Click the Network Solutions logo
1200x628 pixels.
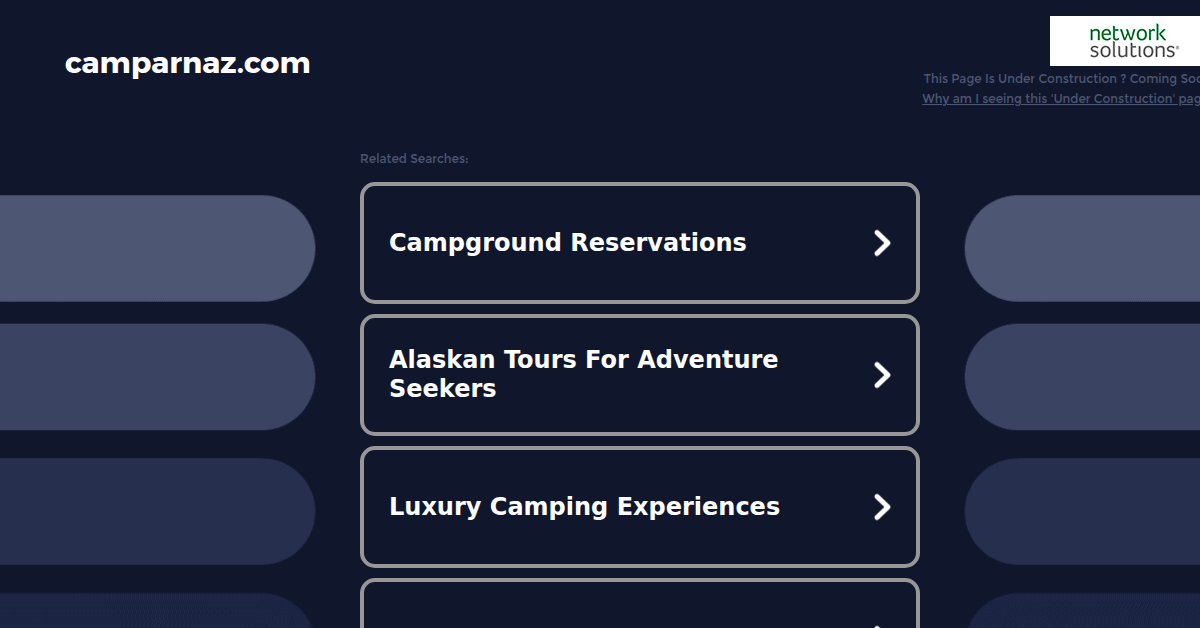pyautogui.click(x=1124, y=41)
